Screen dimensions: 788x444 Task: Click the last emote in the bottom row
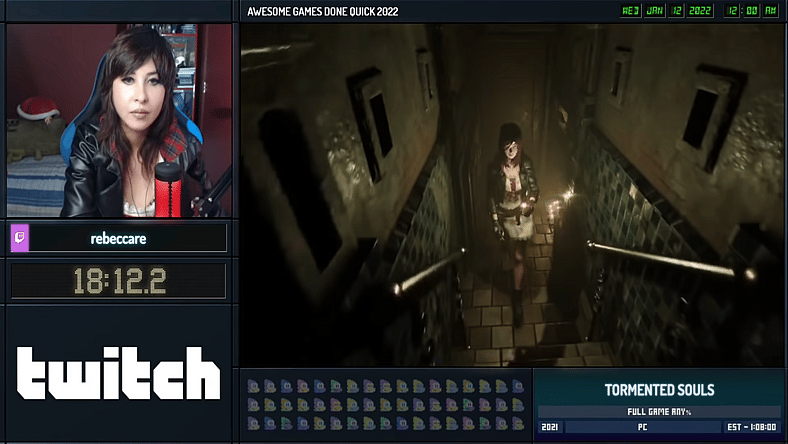pos(518,423)
